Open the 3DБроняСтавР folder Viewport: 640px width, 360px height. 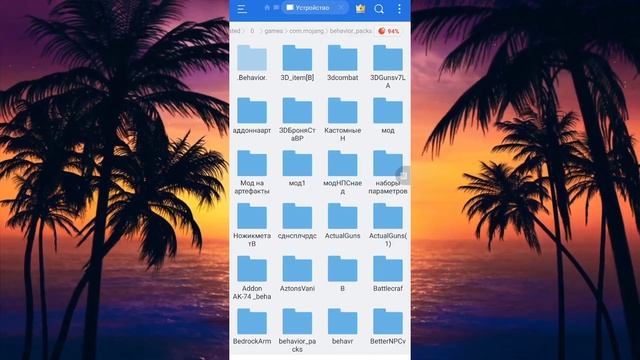coord(297,119)
